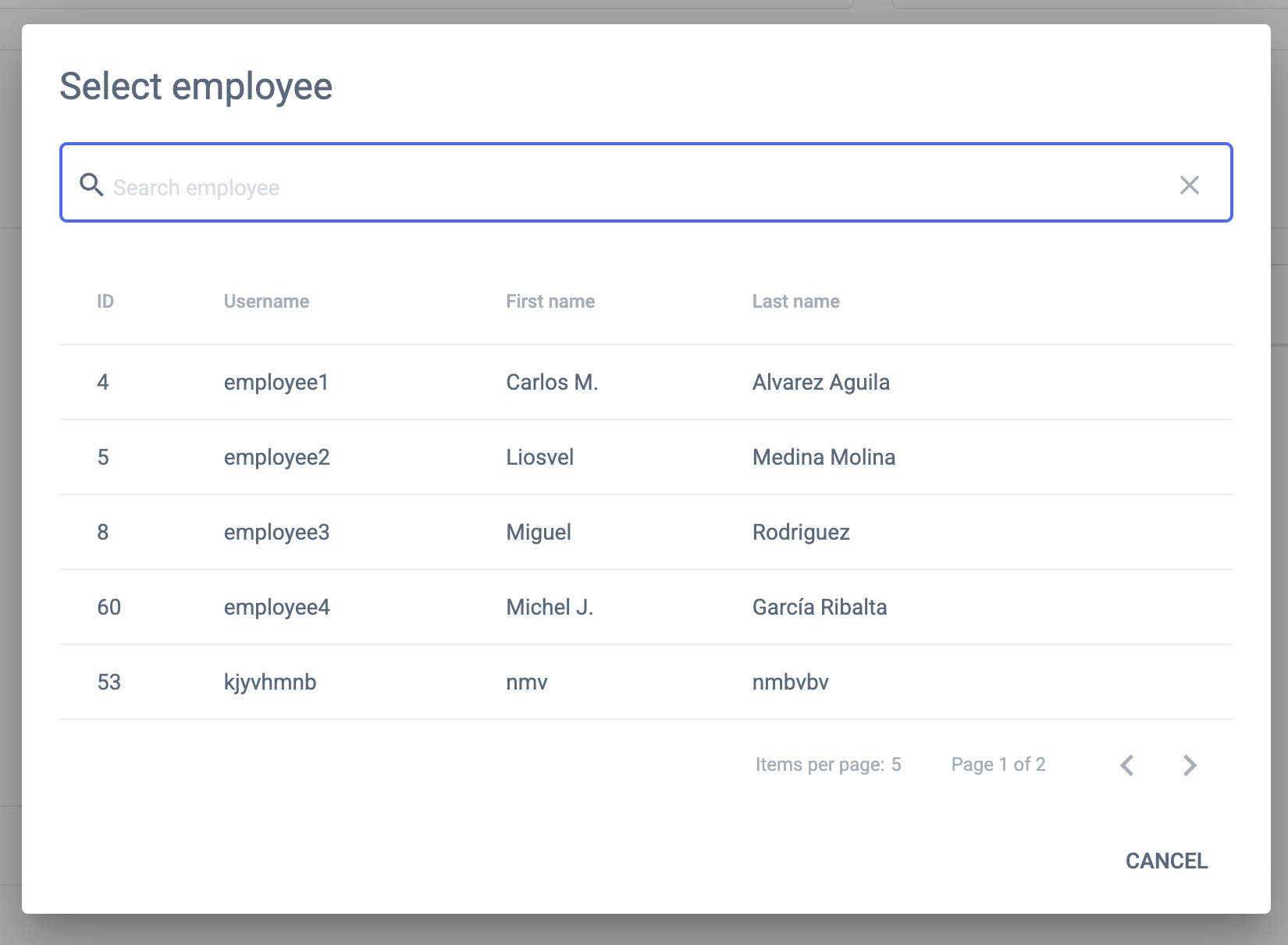Viewport: 1288px width, 945px height.
Task: Click the Rodriguez last name cell
Action: (801, 532)
